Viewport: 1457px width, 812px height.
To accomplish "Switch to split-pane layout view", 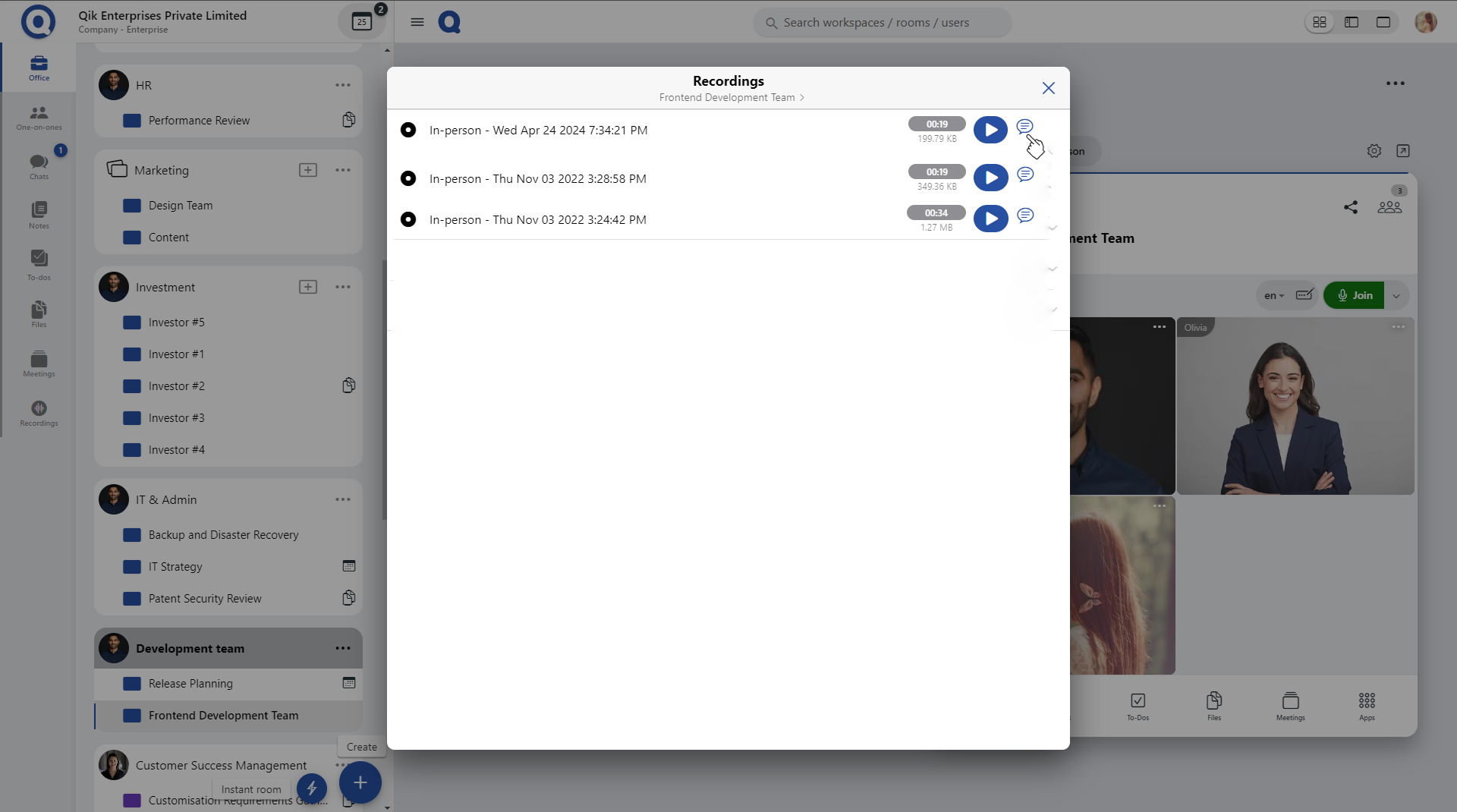I will tap(1352, 22).
